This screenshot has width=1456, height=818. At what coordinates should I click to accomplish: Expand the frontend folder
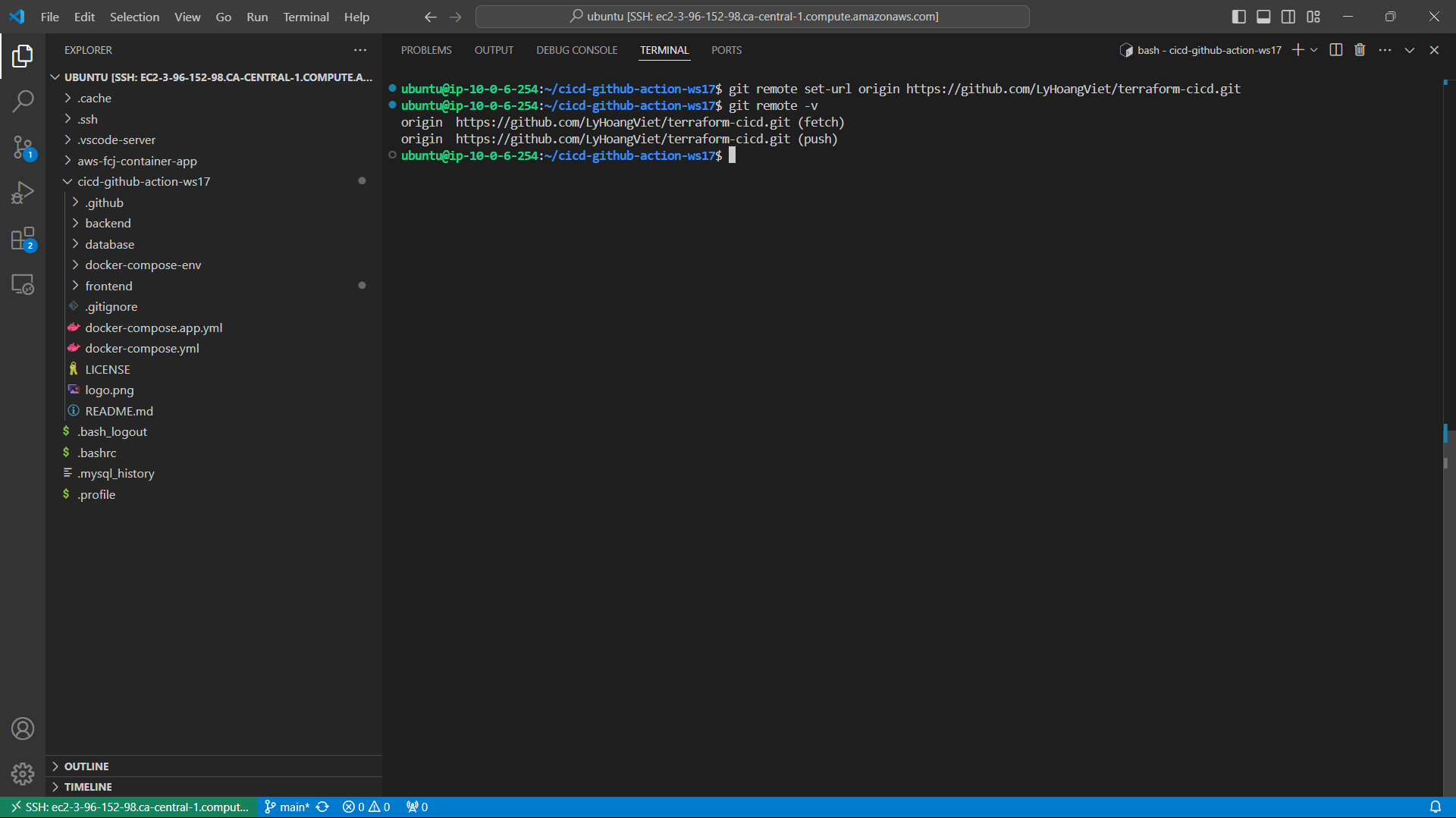pos(212,286)
